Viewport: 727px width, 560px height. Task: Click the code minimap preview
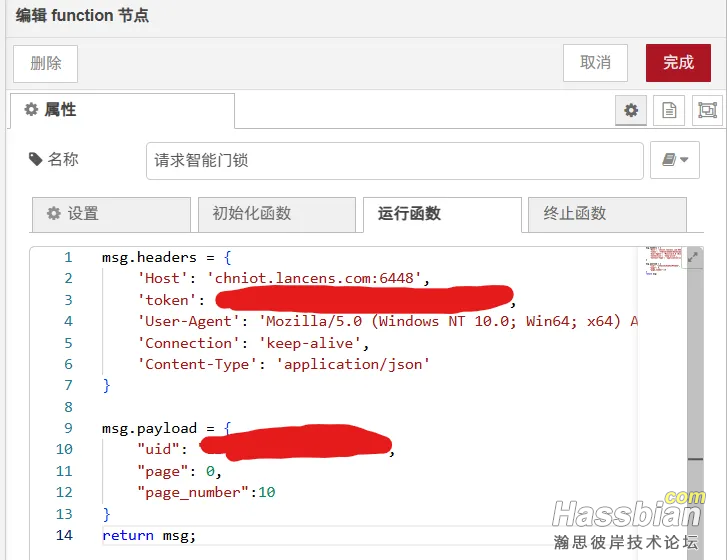(x=663, y=261)
